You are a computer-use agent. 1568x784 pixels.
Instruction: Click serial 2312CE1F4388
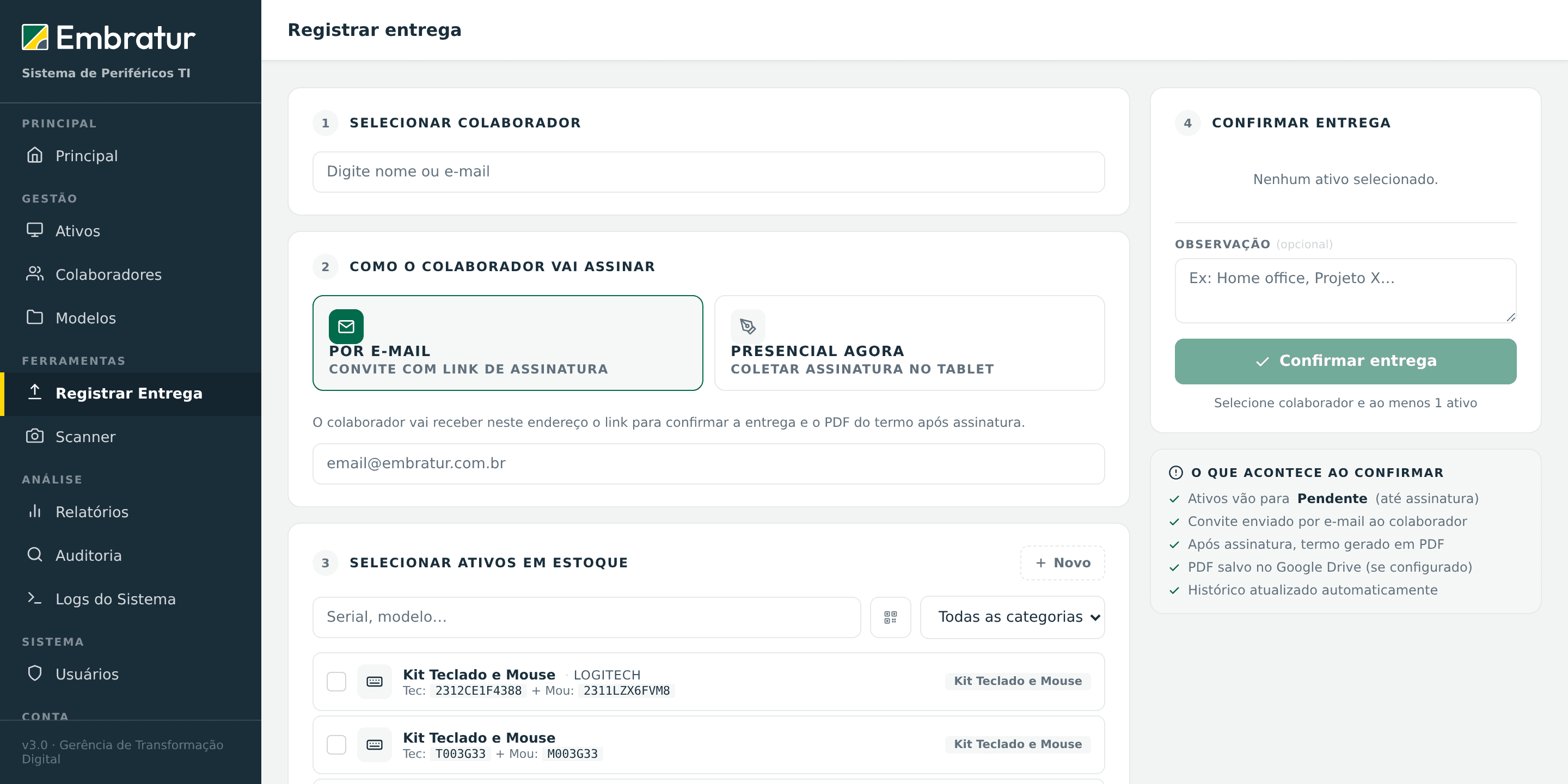point(479,690)
